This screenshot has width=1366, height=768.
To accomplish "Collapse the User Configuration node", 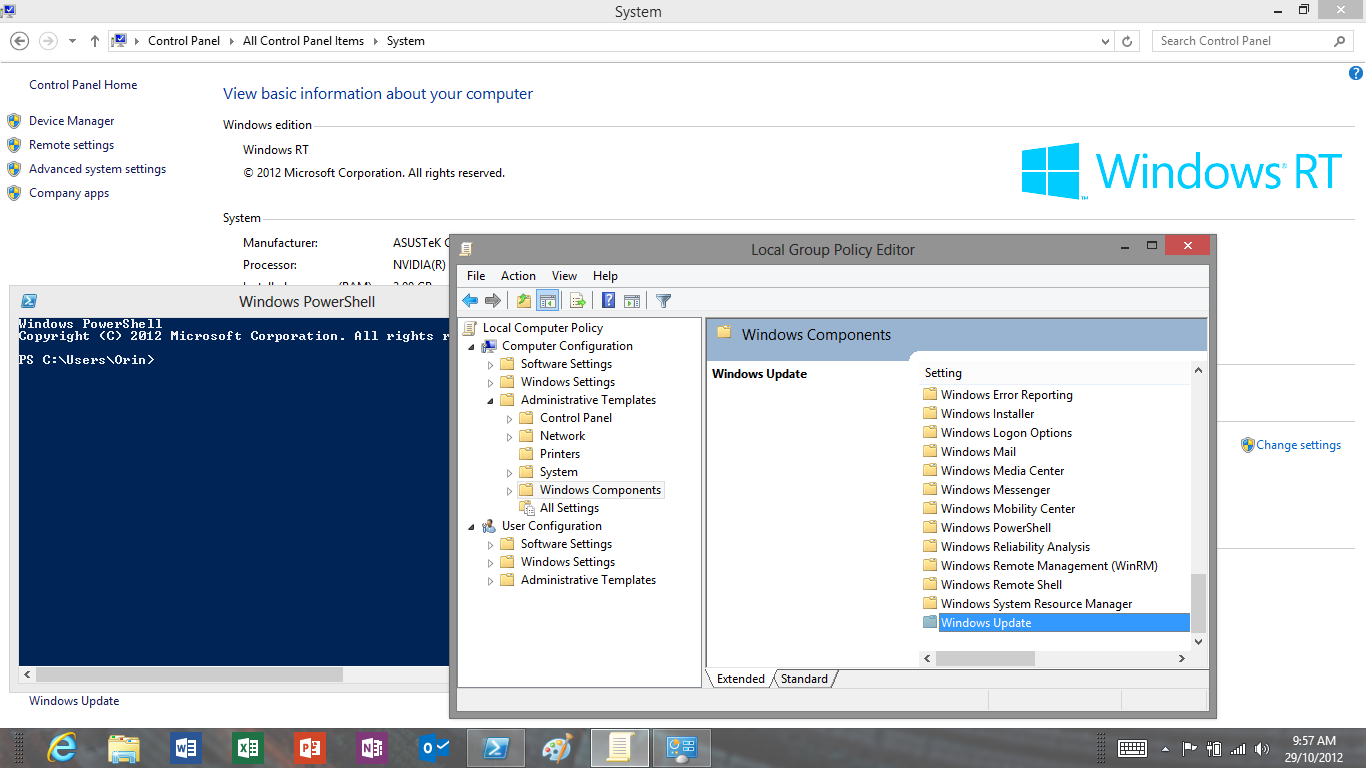I will click(x=471, y=526).
